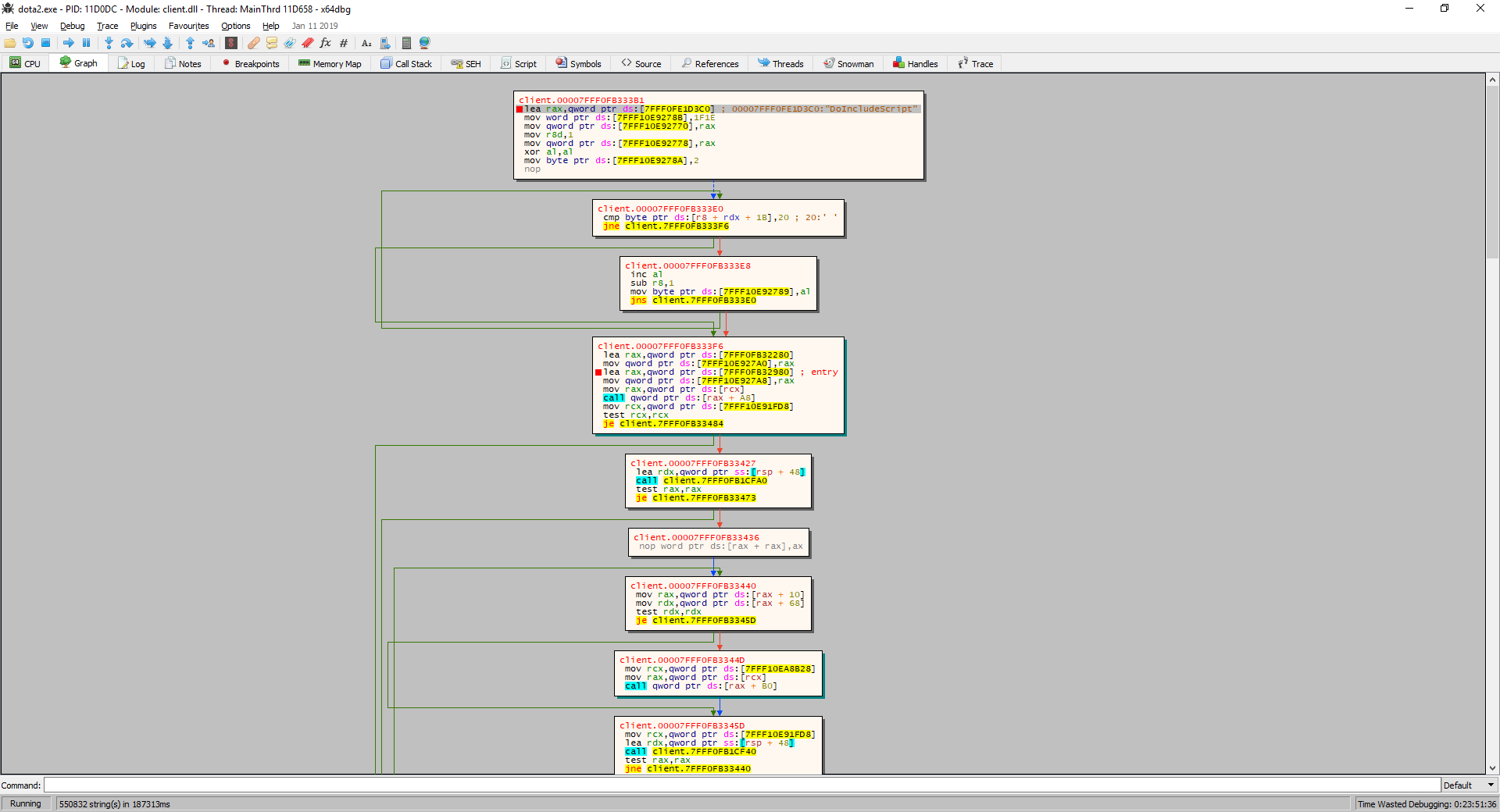Stop debugging with the blue square icon
Viewport: 1500px width, 812px height.
click(46, 43)
